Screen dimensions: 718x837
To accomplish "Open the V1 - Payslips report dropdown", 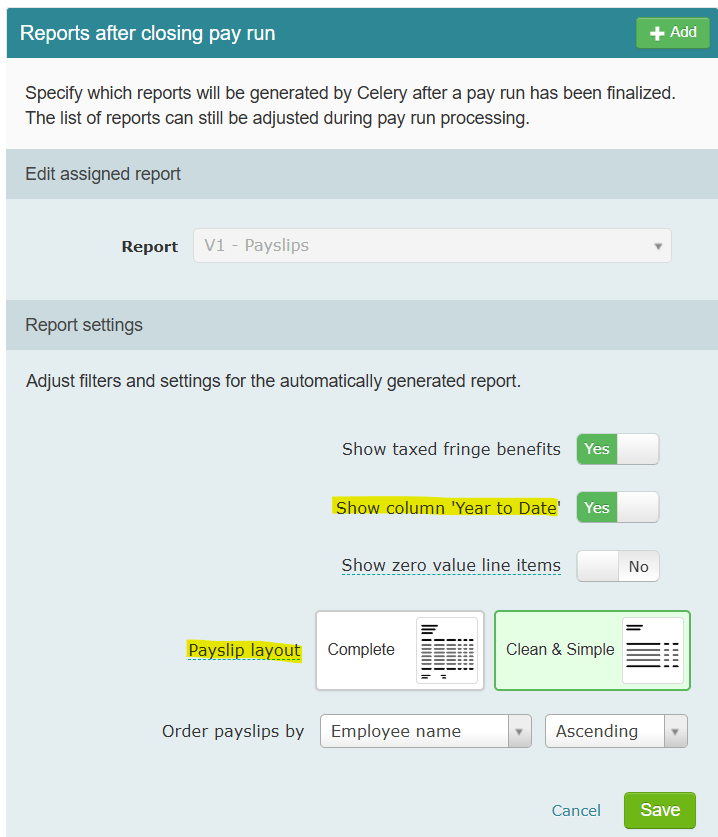I will pos(432,246).
